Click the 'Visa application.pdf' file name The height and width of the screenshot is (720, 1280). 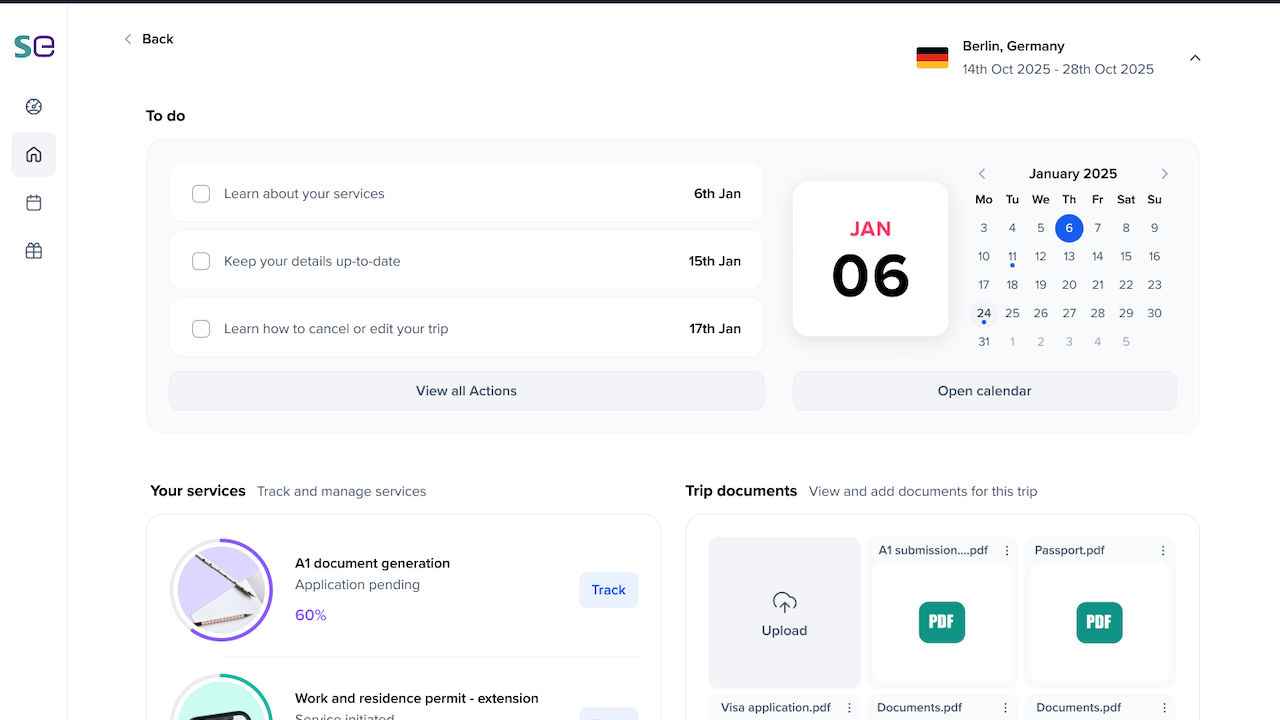[776, 707]
